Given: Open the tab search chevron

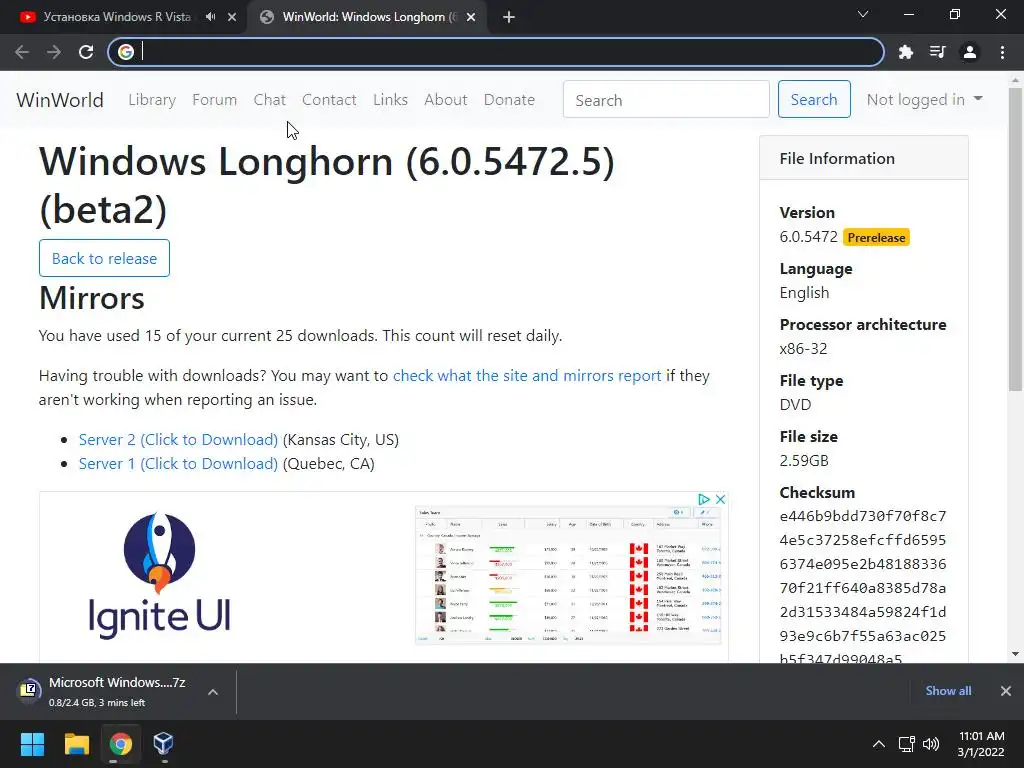Looking at the screenshot, I should [863, 14].
